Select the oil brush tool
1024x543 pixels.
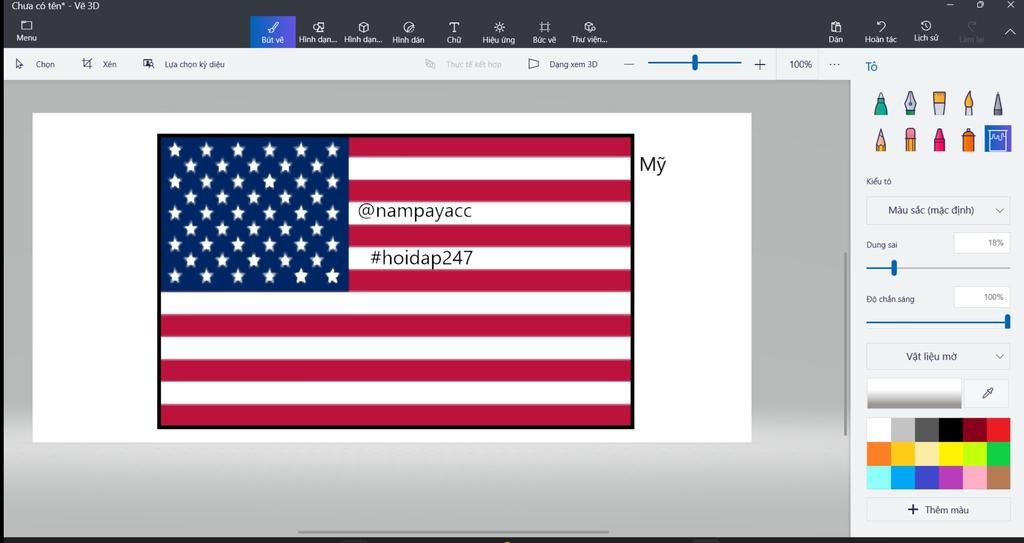tap(939, 104)
